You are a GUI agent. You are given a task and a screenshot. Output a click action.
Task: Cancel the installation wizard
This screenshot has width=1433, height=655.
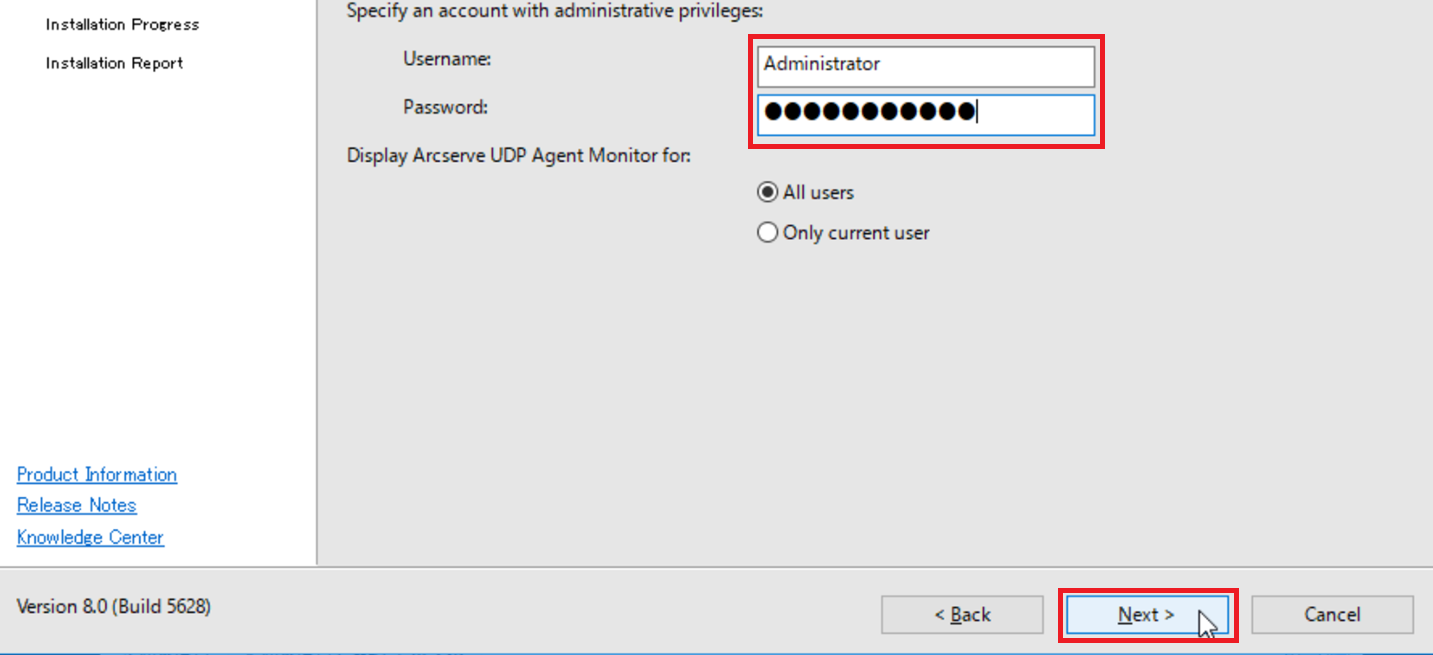pos(1332,615)
